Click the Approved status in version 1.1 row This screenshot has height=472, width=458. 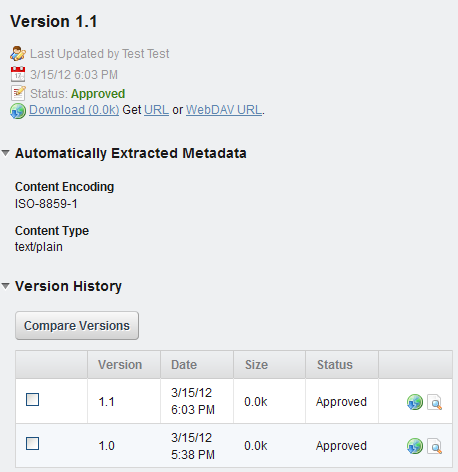[x=341, y=402]
